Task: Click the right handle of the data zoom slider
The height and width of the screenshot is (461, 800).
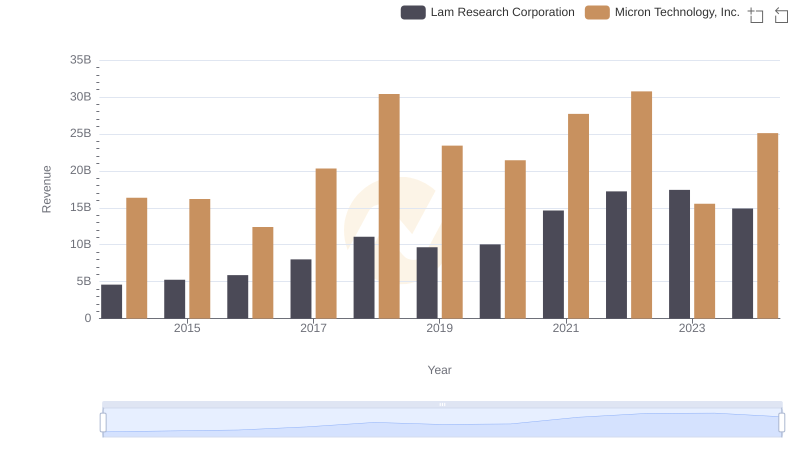Action: pyautogui.click(x=781, y=423)
